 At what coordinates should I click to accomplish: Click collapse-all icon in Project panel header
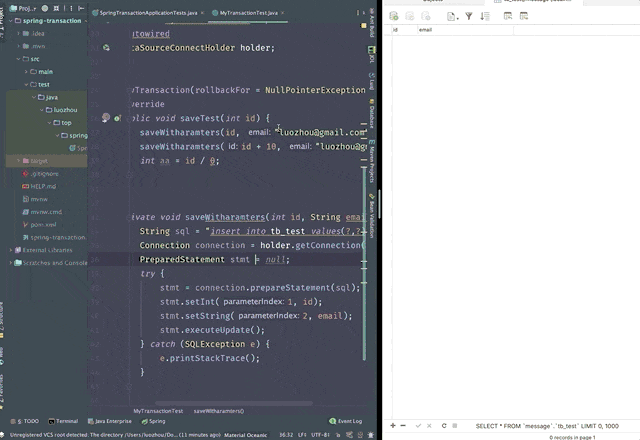point(56,8)
